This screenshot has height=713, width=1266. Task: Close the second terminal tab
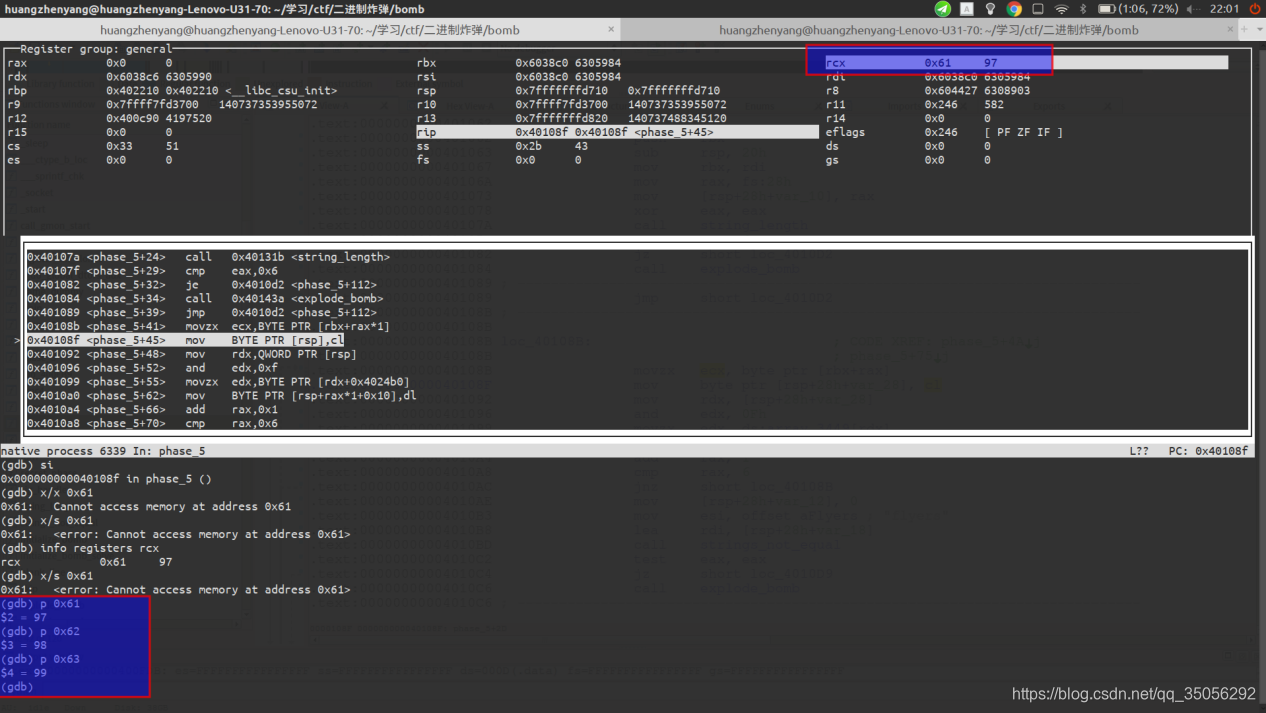pos(1230,30)
